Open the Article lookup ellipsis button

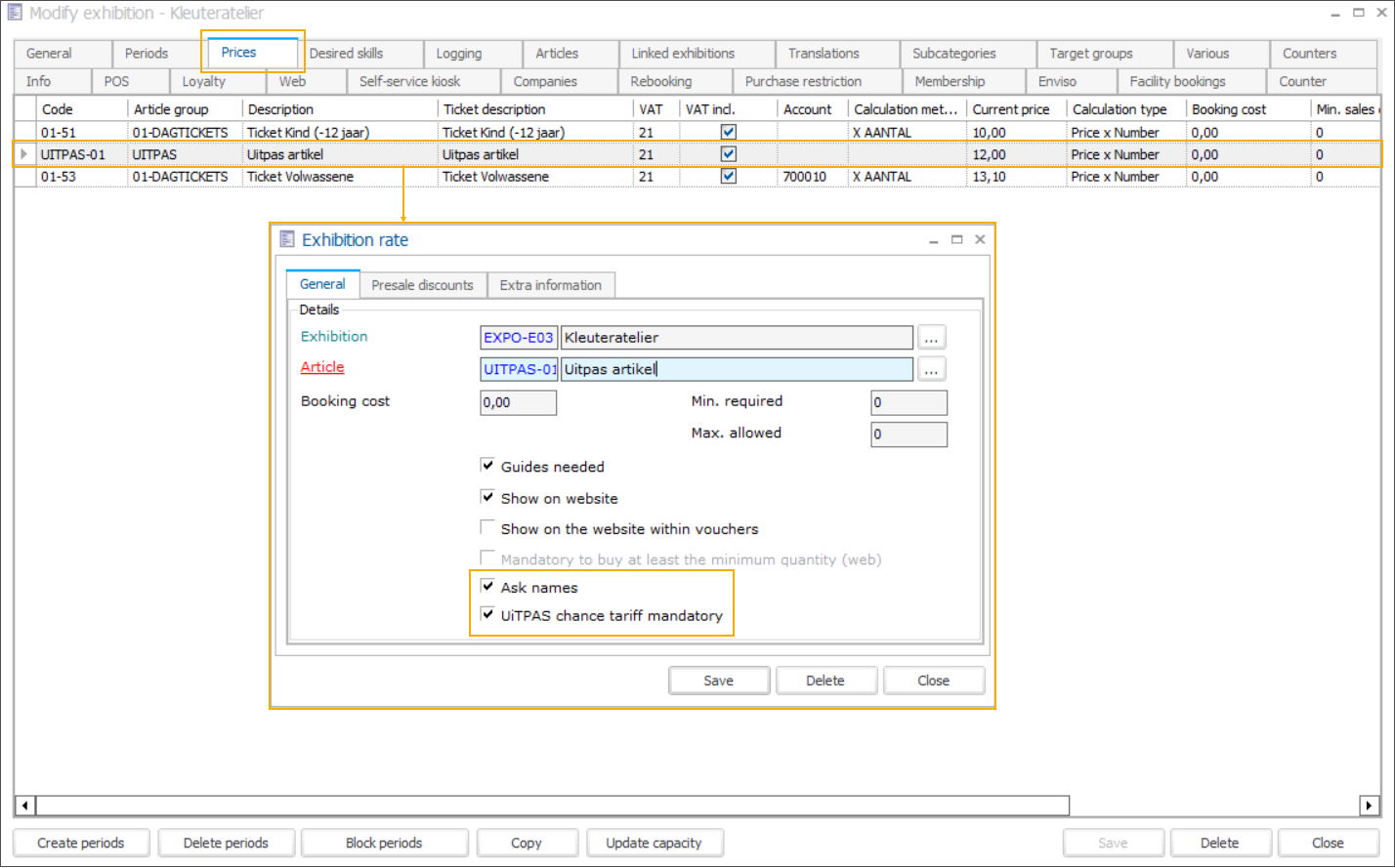(x=932, y=369)
